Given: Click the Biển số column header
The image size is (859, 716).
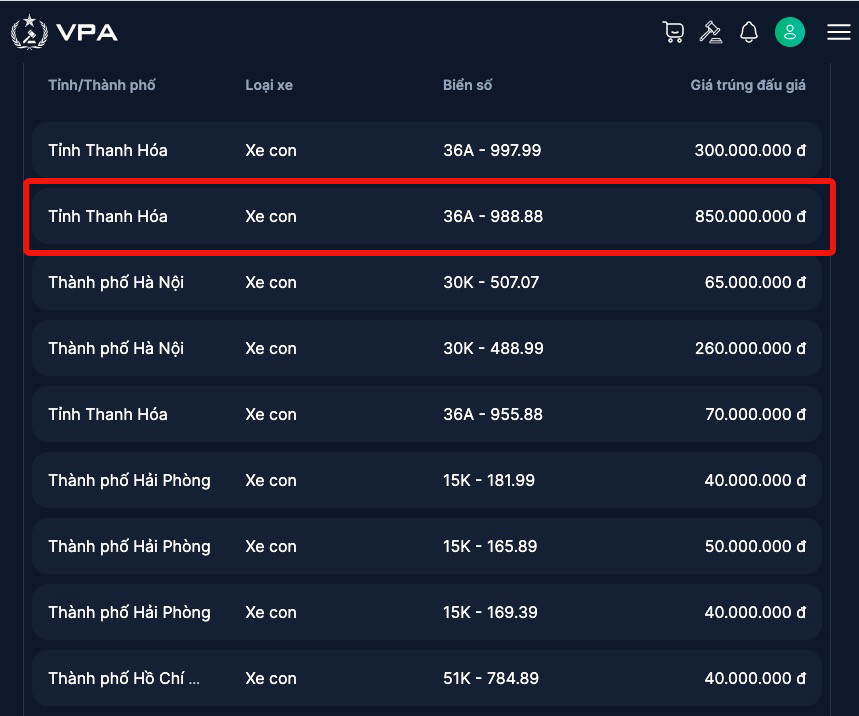Looking at the screenshot, I should pos(468,85).
